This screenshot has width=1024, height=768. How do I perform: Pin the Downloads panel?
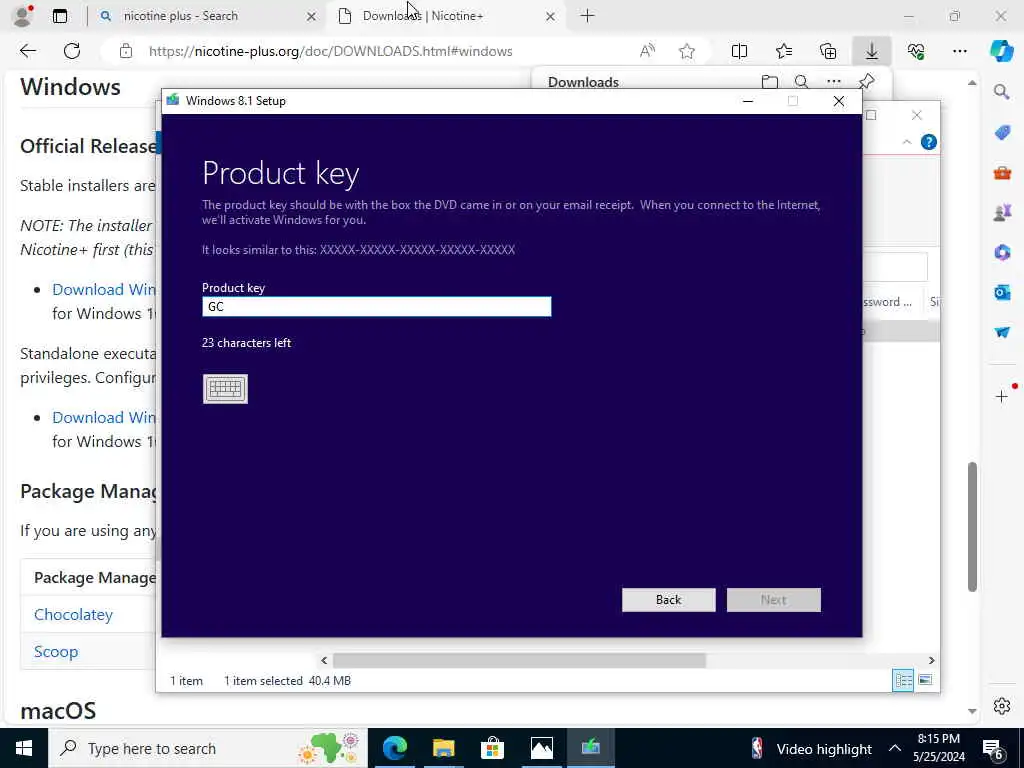pyautogui.click(x=866, y=82)
